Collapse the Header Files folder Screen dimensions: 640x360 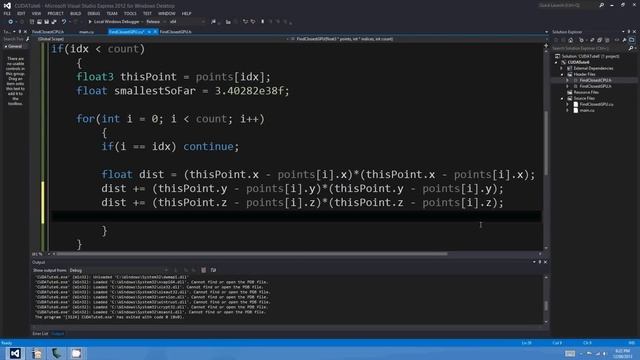562,75
